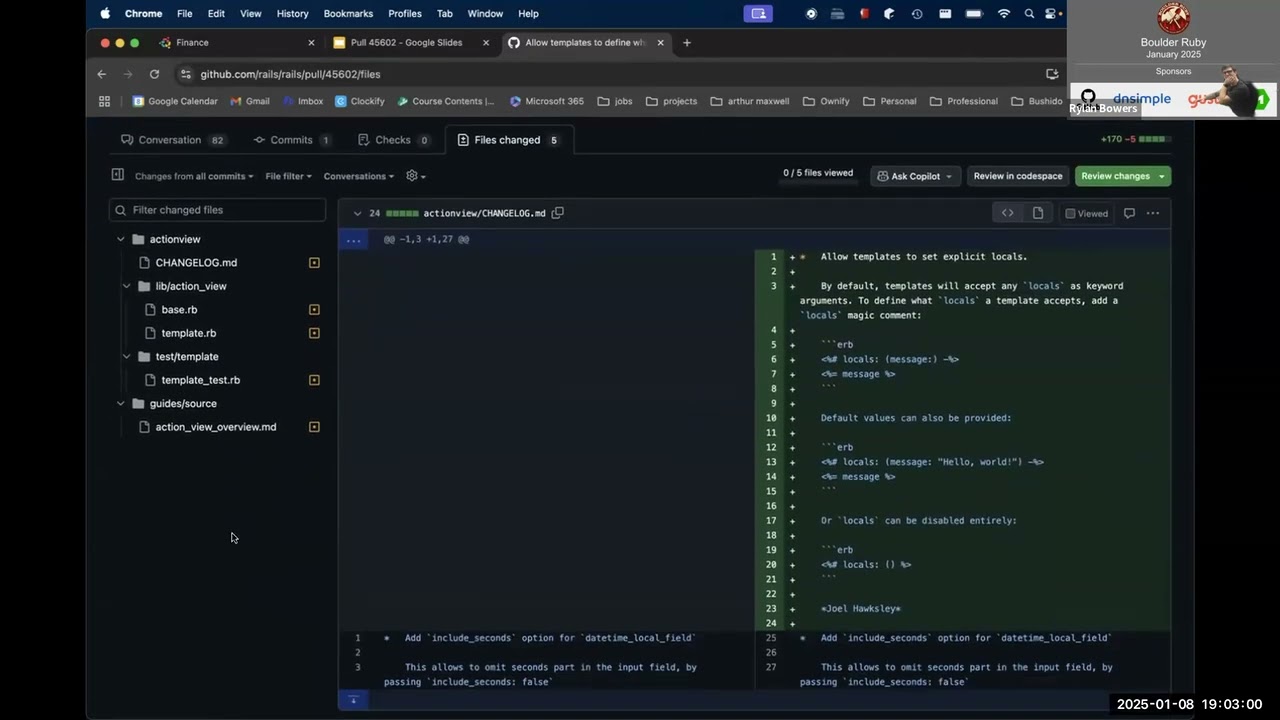
Task: Switch to rich diff document icon
Action: coord(1038,213)
